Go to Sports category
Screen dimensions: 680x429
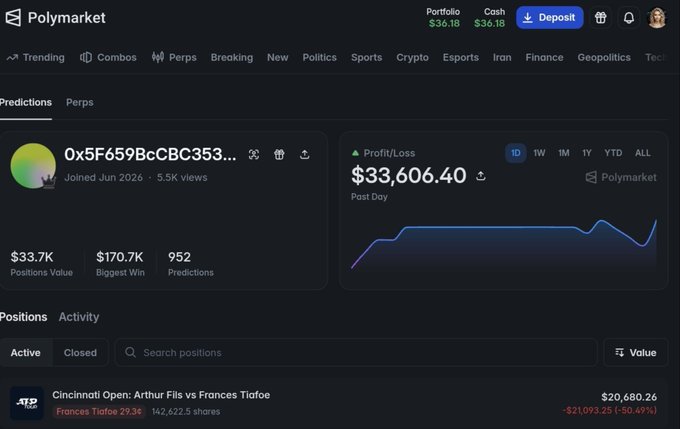pos(366,57)
